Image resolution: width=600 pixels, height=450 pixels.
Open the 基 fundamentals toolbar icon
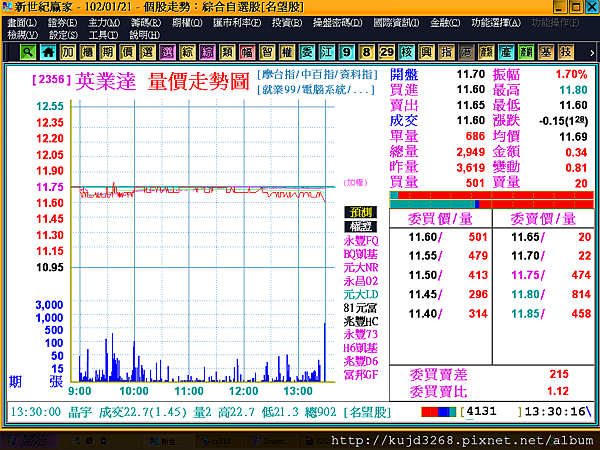546,52
